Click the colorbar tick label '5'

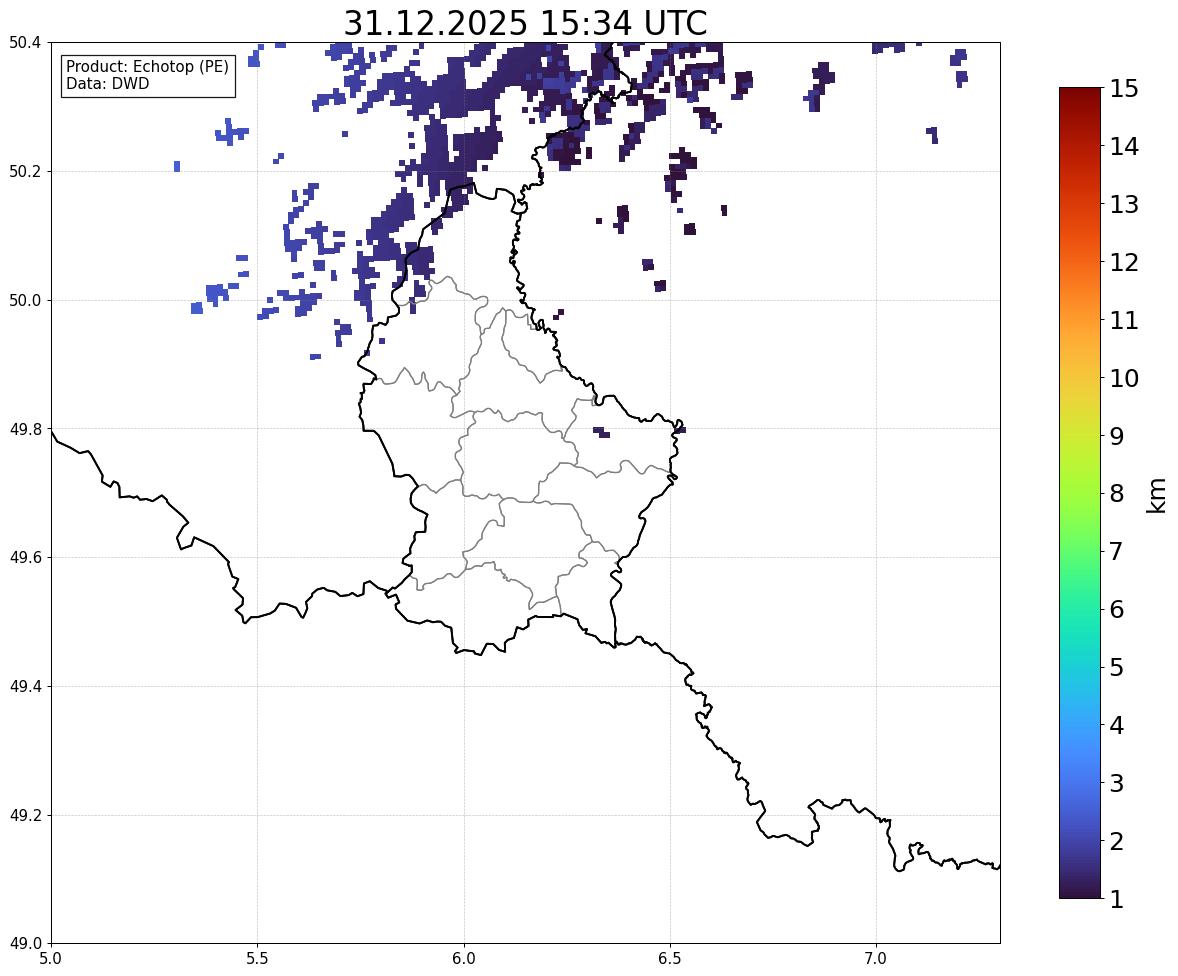coord(1117,667)
